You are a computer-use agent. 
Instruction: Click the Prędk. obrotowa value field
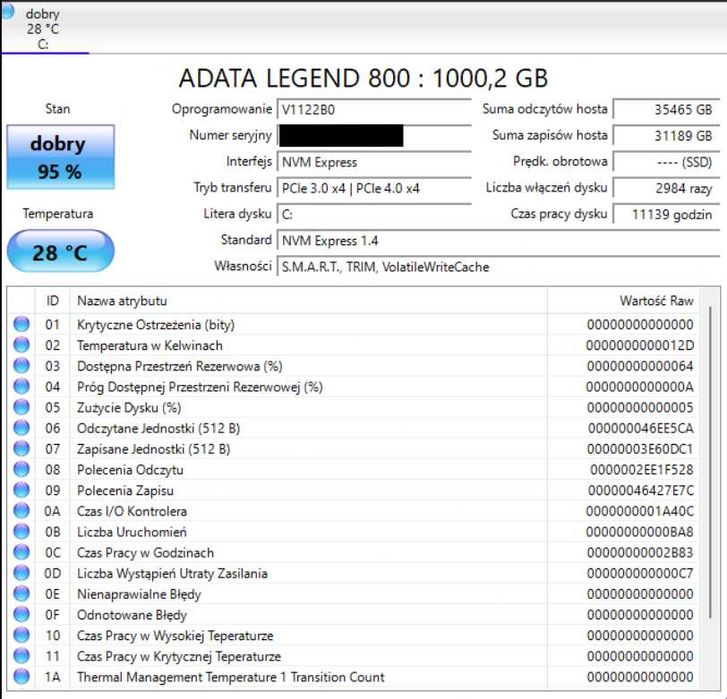pos(666,162)
